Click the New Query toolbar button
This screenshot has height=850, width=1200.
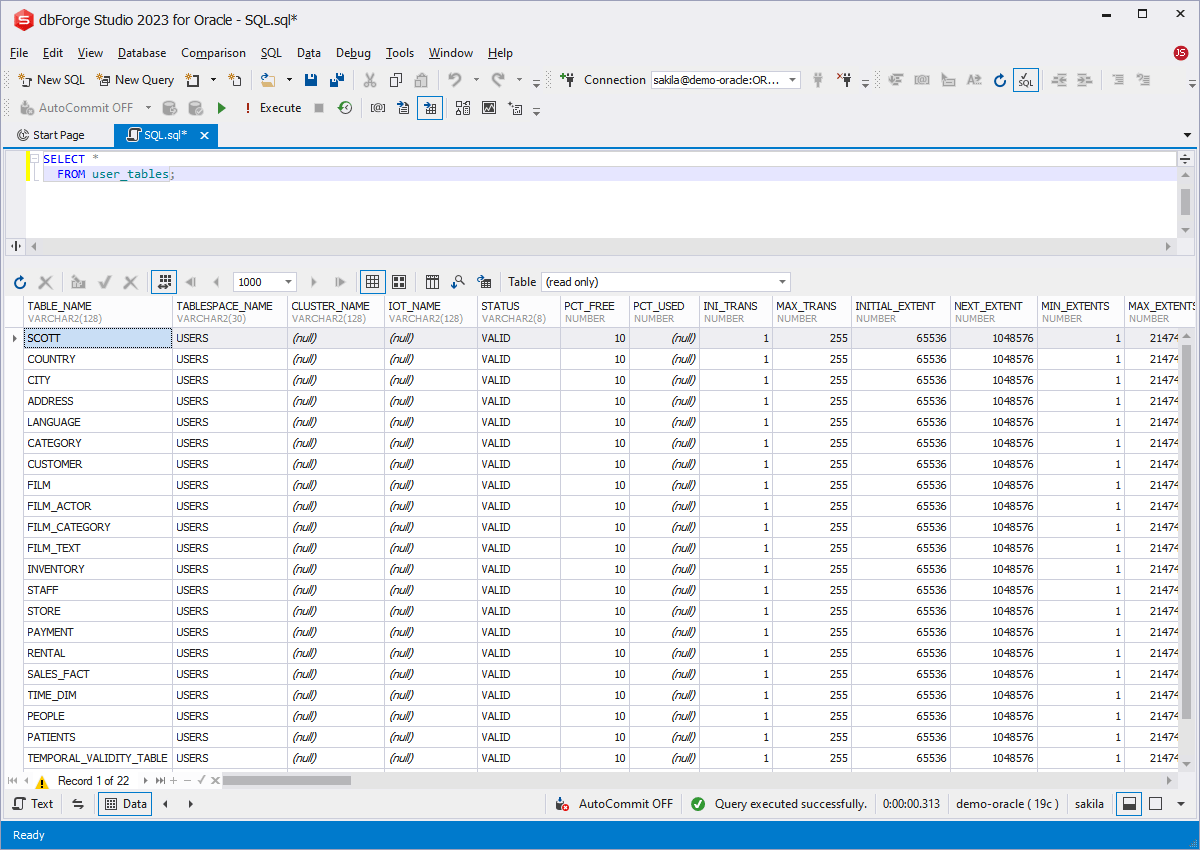[135, 80]
